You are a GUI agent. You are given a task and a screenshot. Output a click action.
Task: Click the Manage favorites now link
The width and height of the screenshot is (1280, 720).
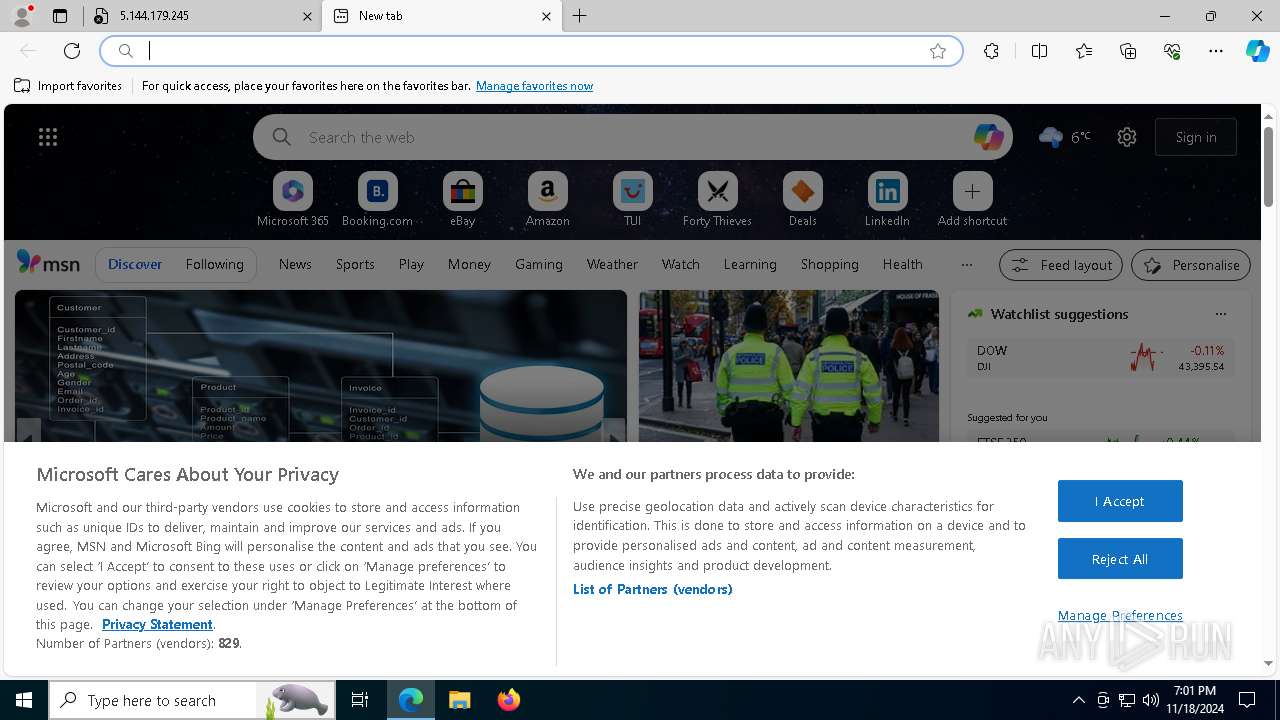(534, 86)
